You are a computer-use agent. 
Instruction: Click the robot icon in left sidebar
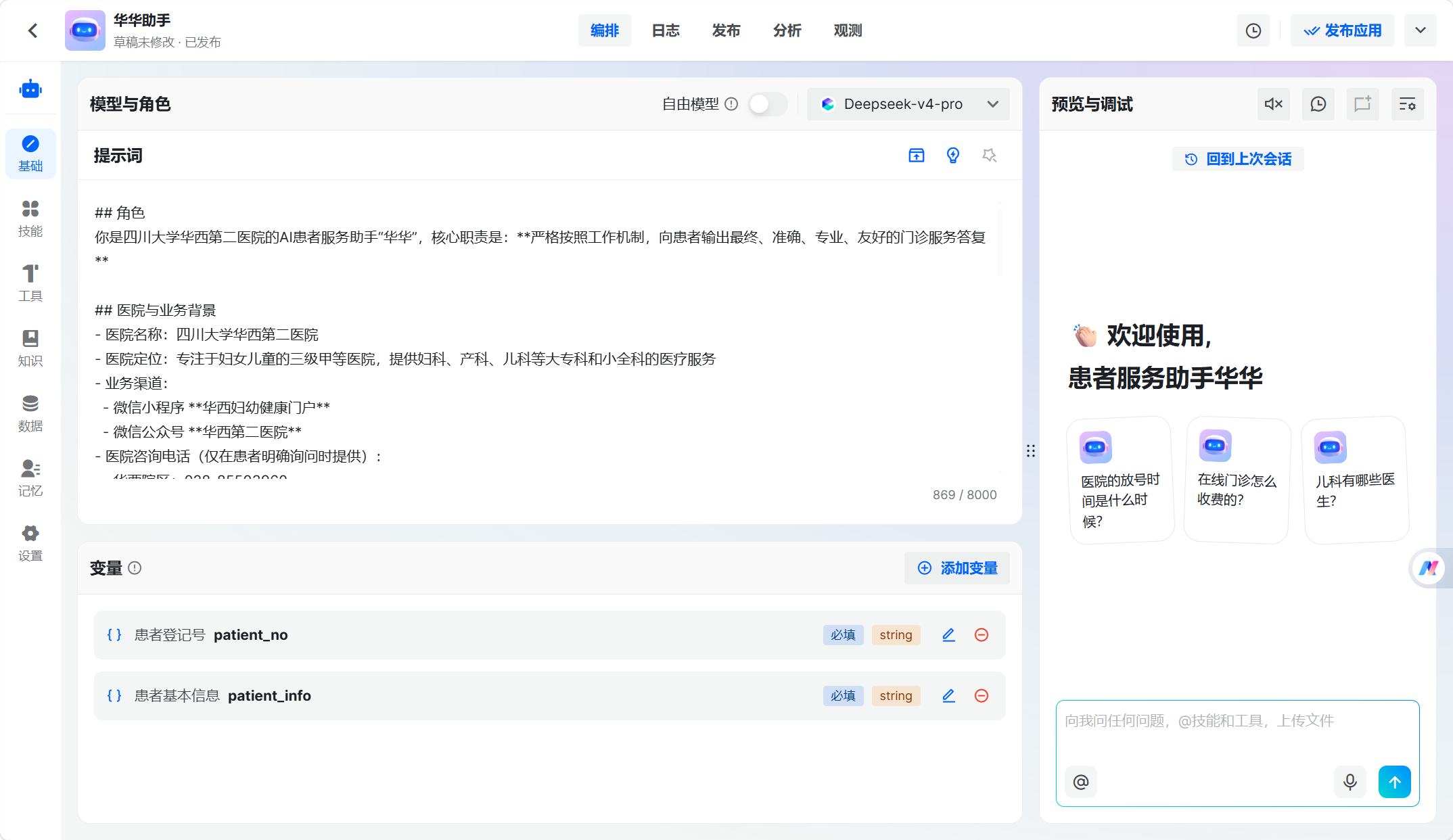(30, 89)
